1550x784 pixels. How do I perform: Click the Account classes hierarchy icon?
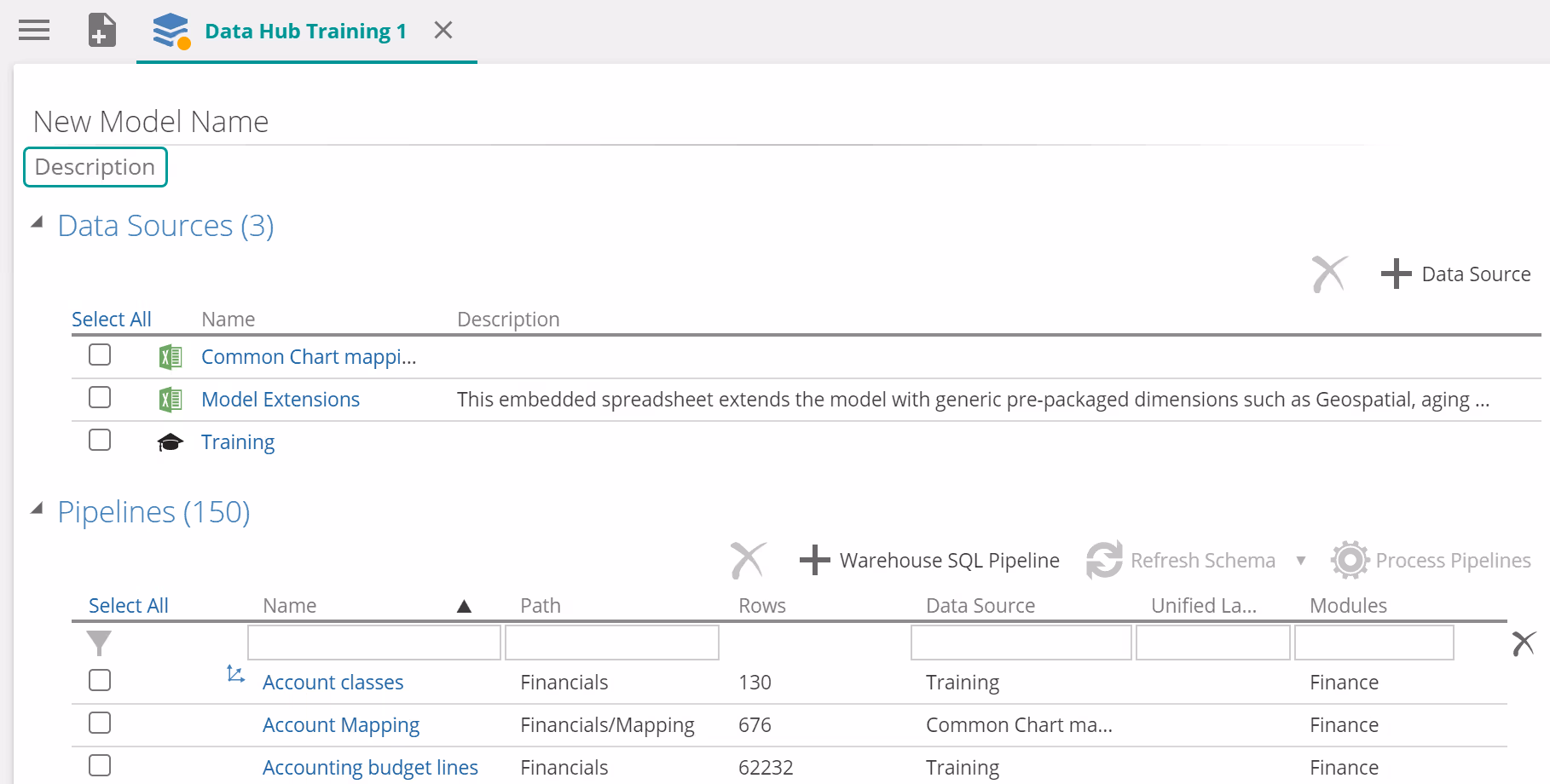point(235,675)
